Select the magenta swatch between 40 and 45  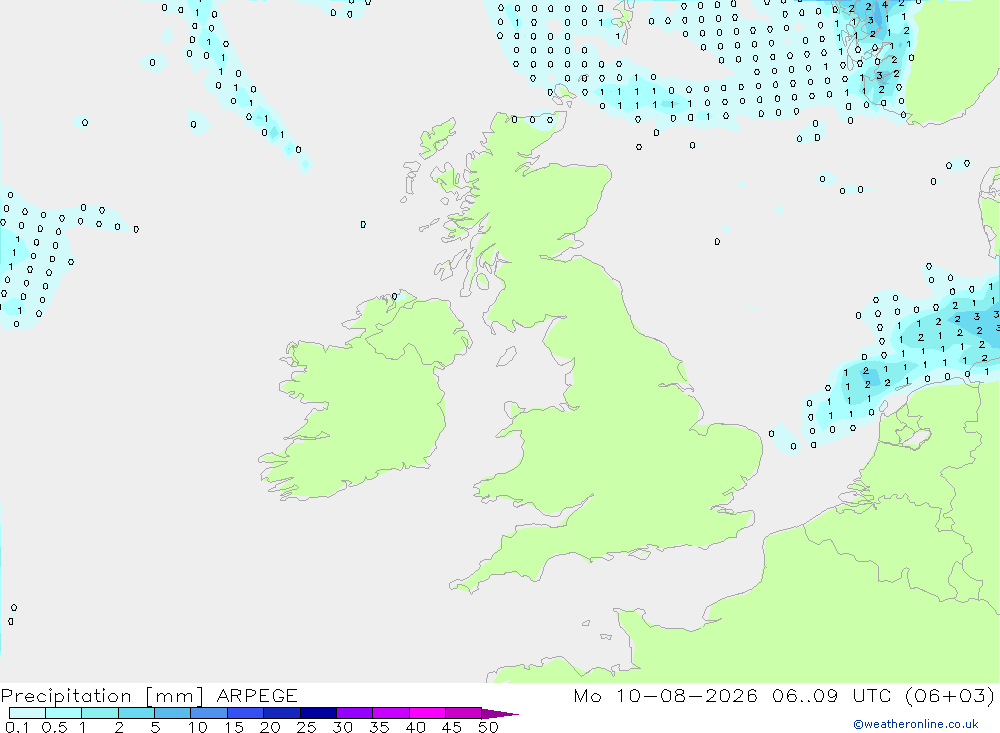point(427,713)
